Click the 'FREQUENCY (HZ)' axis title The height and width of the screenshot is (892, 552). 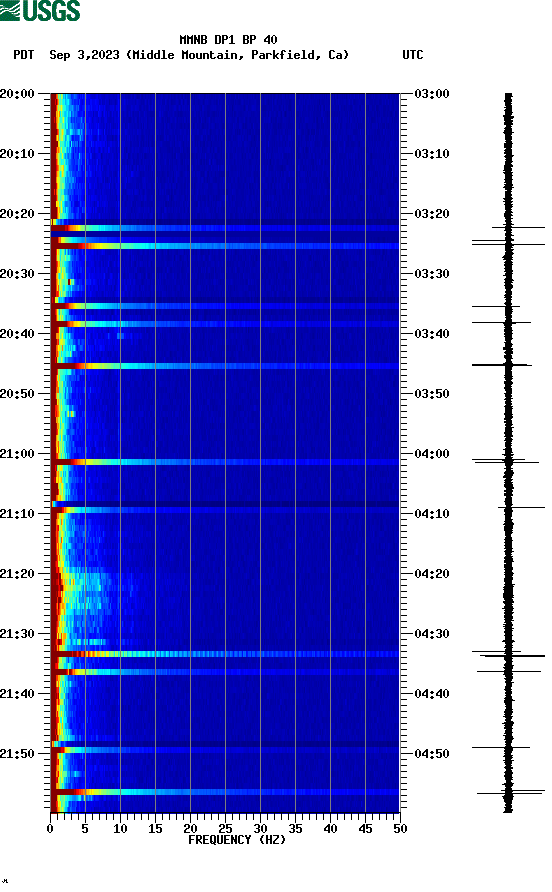tap(237, 840)
